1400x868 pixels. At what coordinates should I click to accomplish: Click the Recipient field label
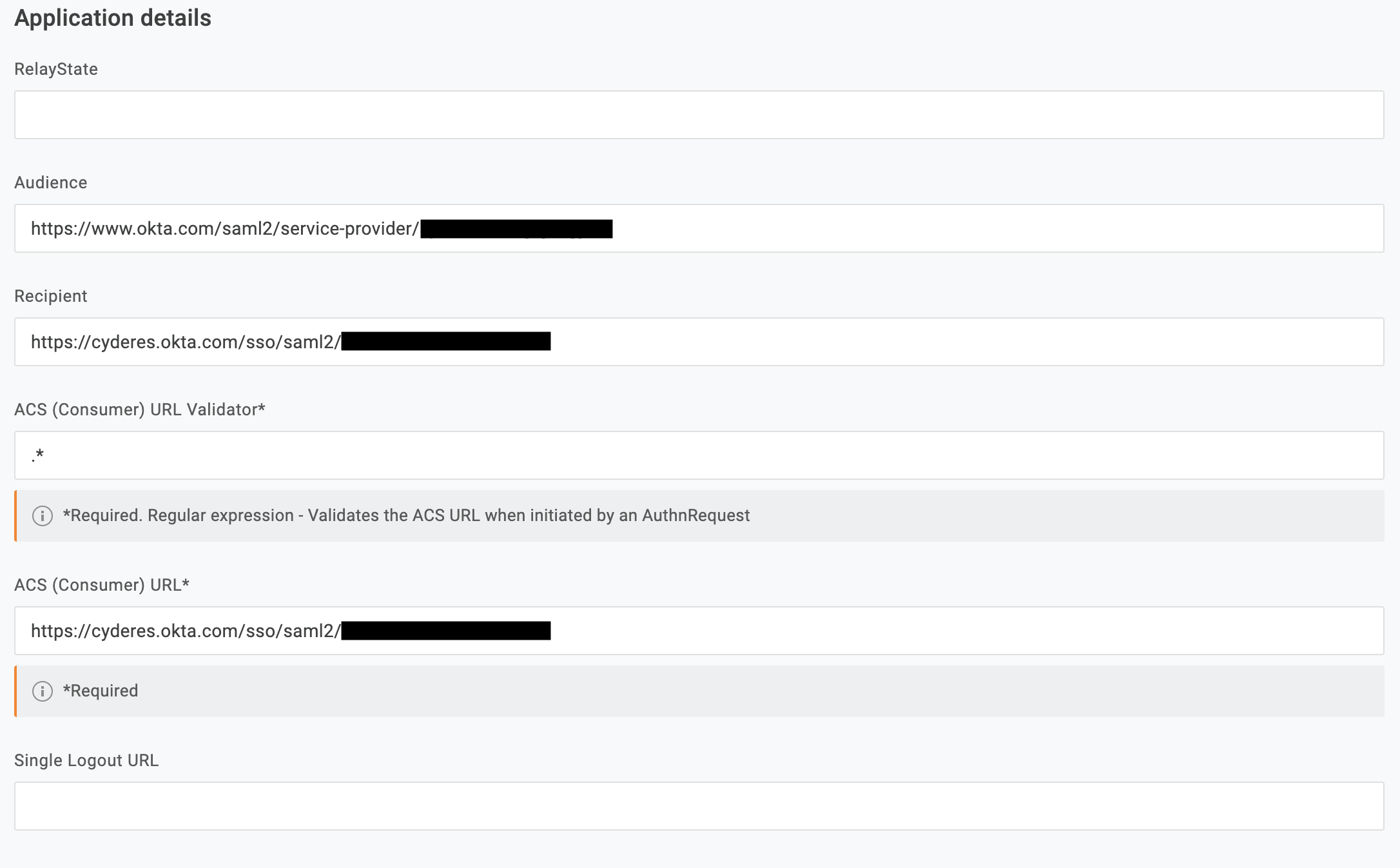click(51, 296)
